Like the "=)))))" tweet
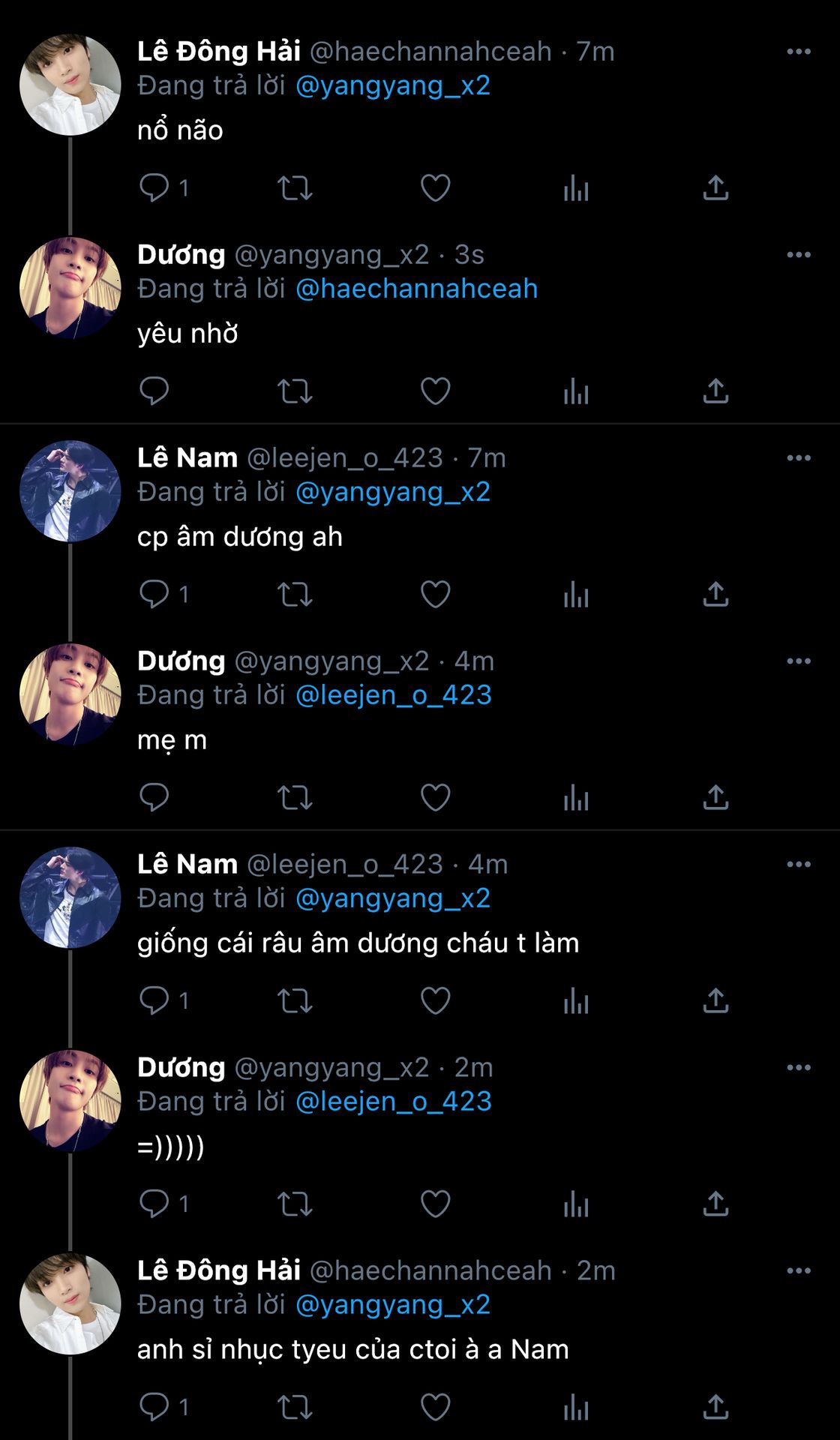This screenshot has height=1440, width=840. [x=435, y=1204]
